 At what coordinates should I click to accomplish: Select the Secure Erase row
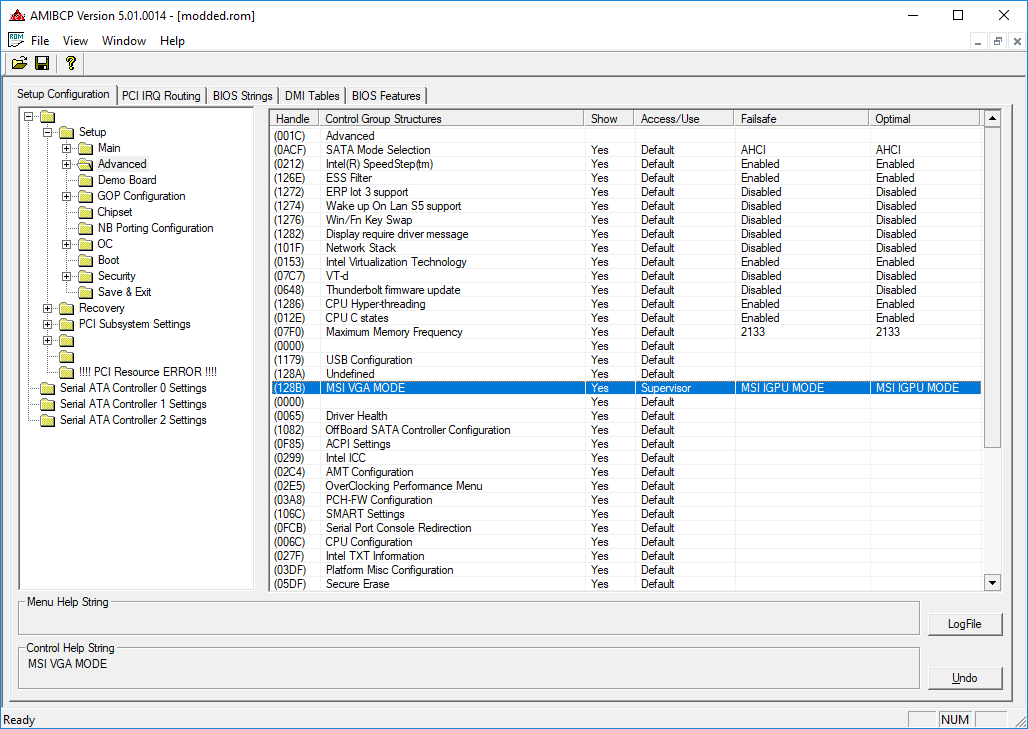point(626,584)
